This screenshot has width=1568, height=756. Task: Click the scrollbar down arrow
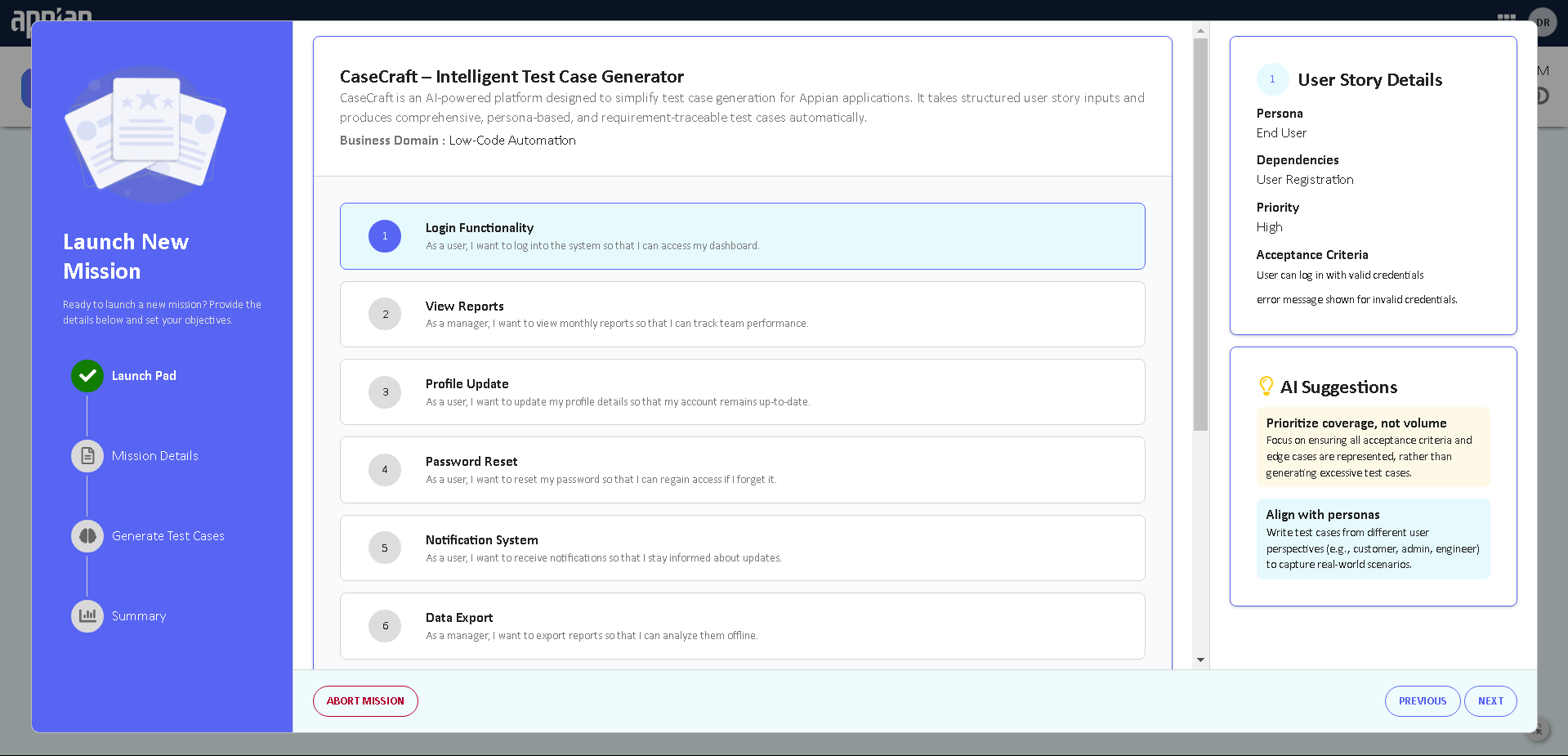pos(1200,660)
